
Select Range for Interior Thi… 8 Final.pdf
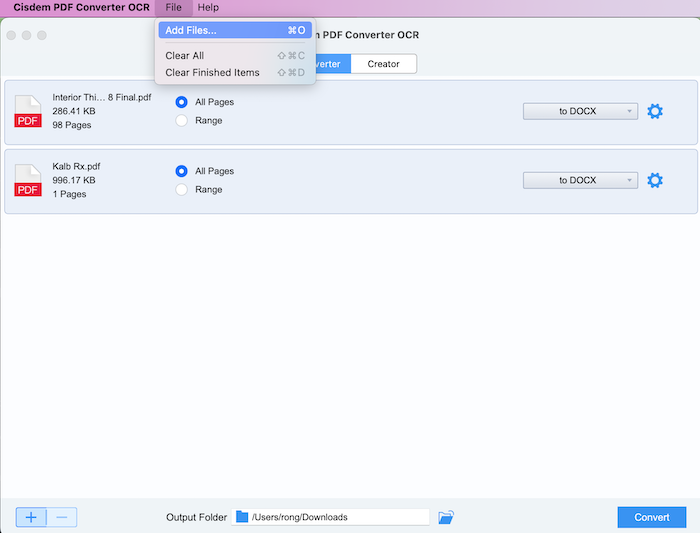pyautogui.click(x=182, y=121)
